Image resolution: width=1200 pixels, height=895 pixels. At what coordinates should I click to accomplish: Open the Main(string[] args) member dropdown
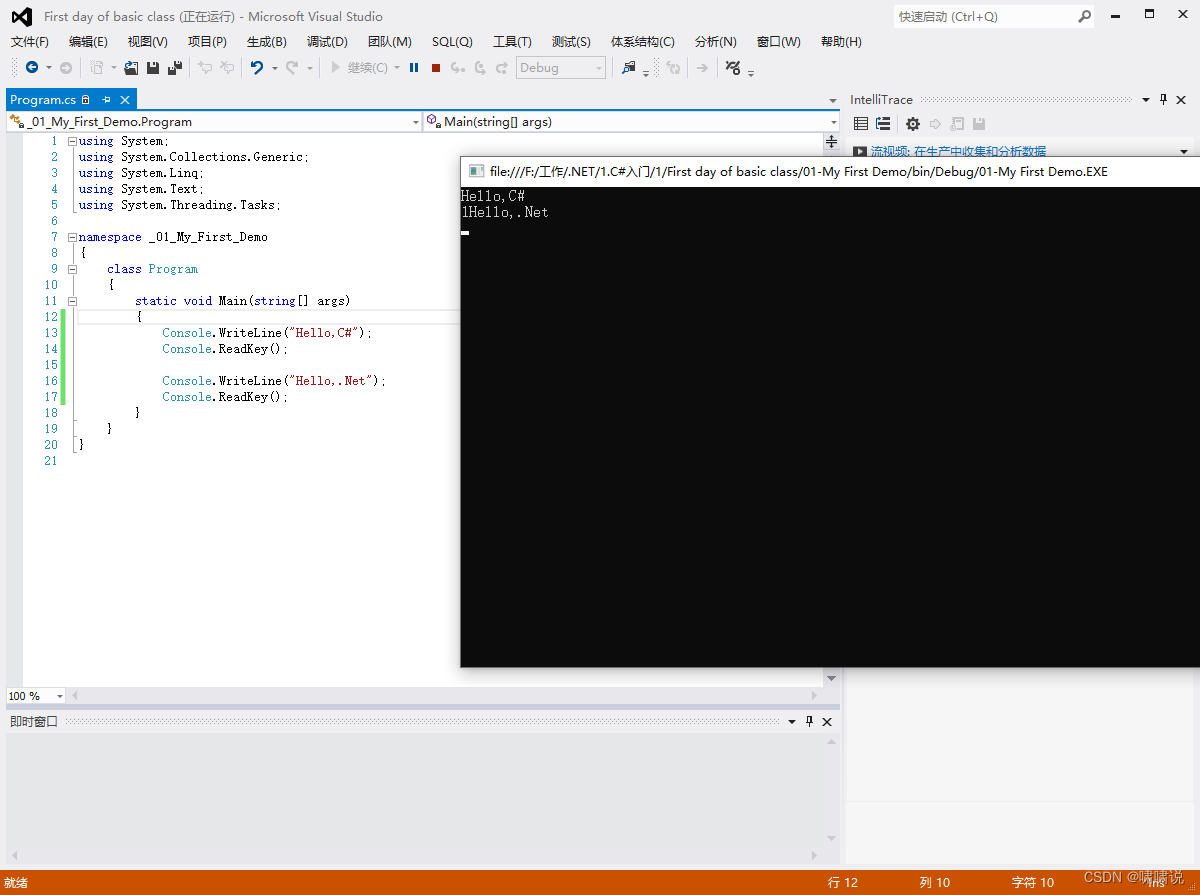coord(832,122)
